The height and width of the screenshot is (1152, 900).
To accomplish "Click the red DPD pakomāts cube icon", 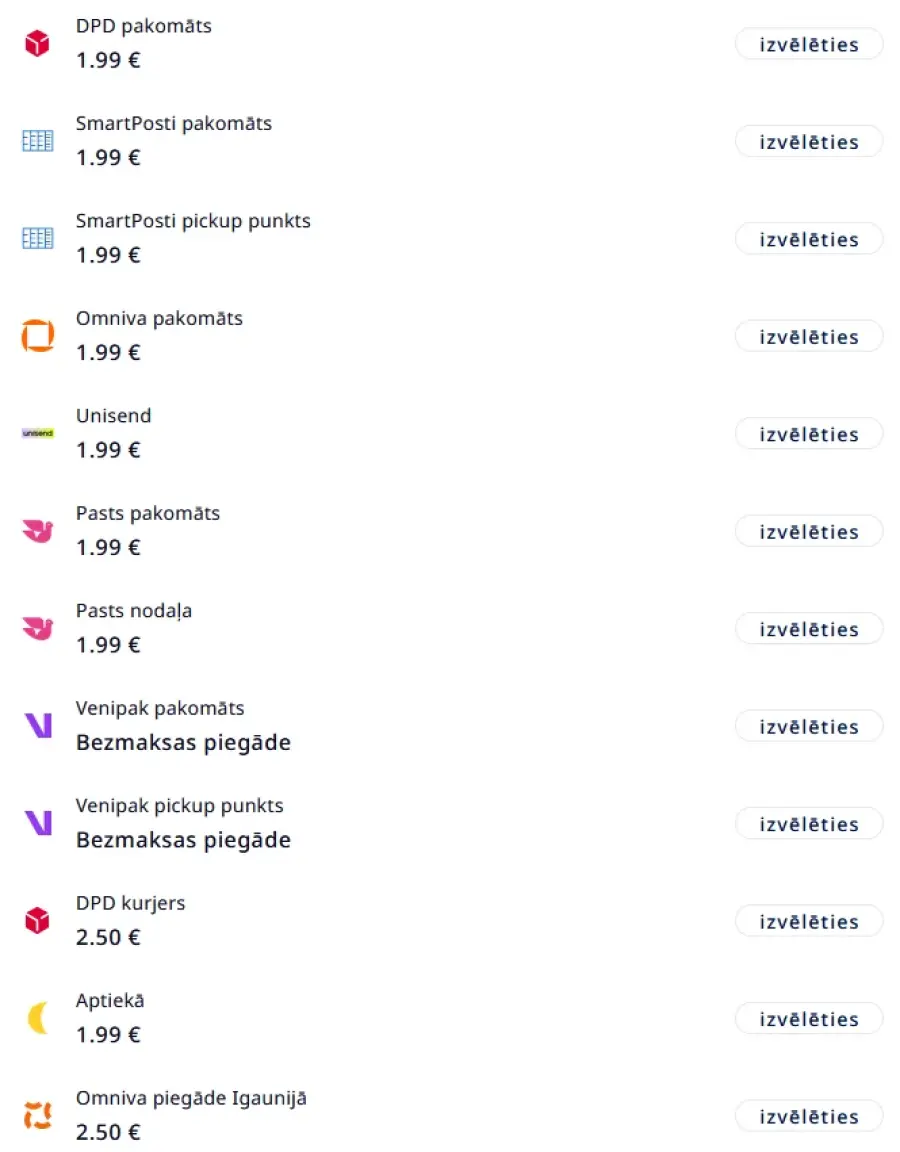I will (37, 44).
